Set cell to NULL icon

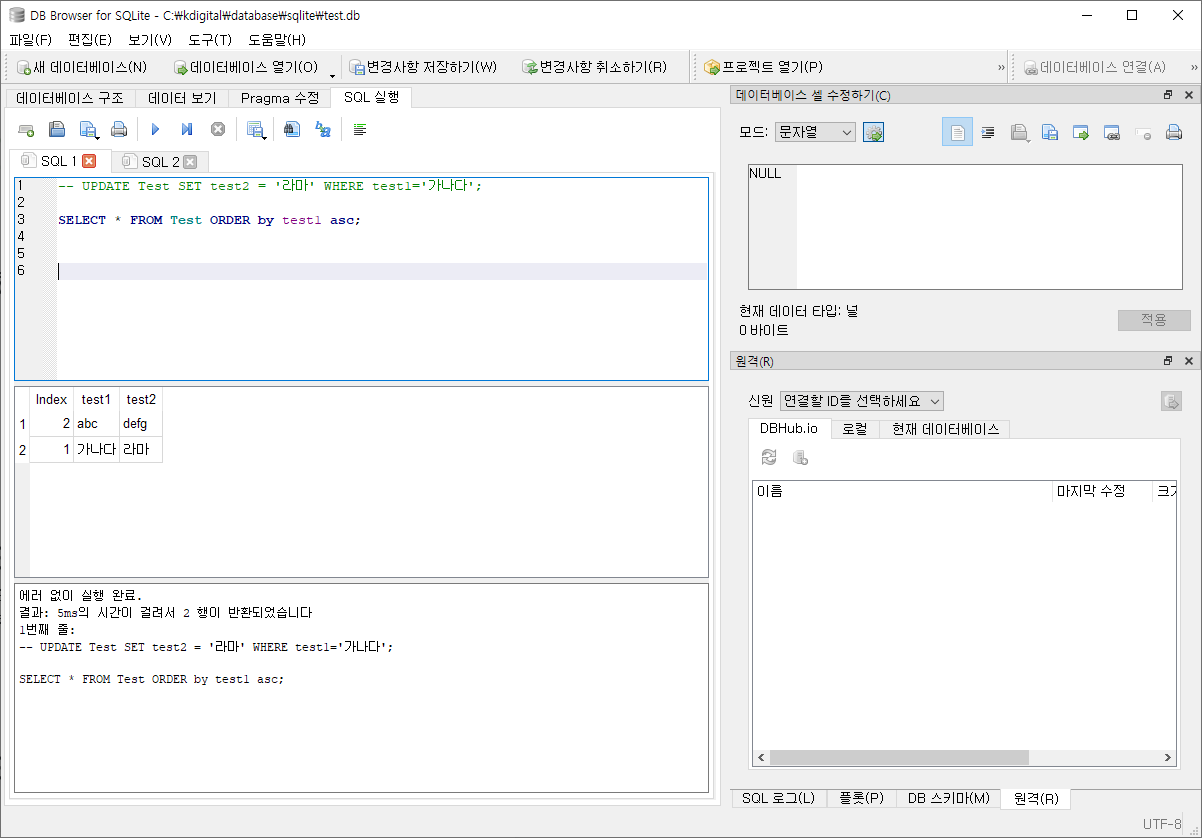click(x=1143, y=132)
